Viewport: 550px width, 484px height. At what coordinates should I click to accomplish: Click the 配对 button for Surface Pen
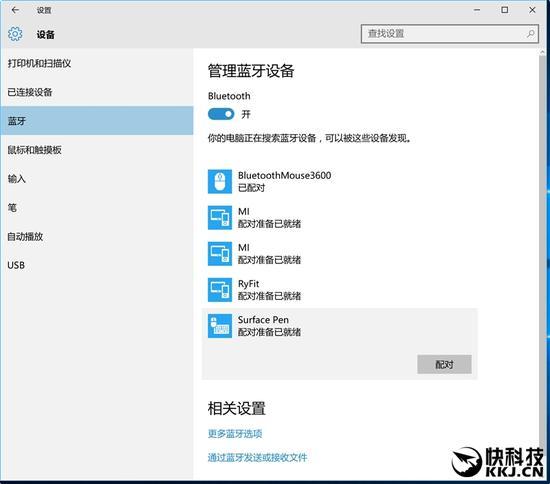tap(444, 364)
